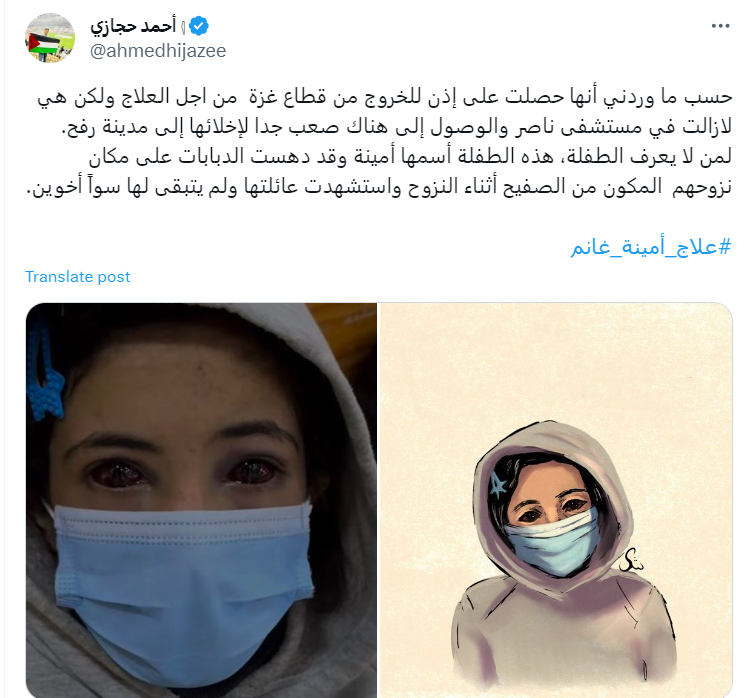The width and height of the screenshot is (747, 698).
Task: Open the right hooded girl illustration
Action: click(x=555, y=500)
